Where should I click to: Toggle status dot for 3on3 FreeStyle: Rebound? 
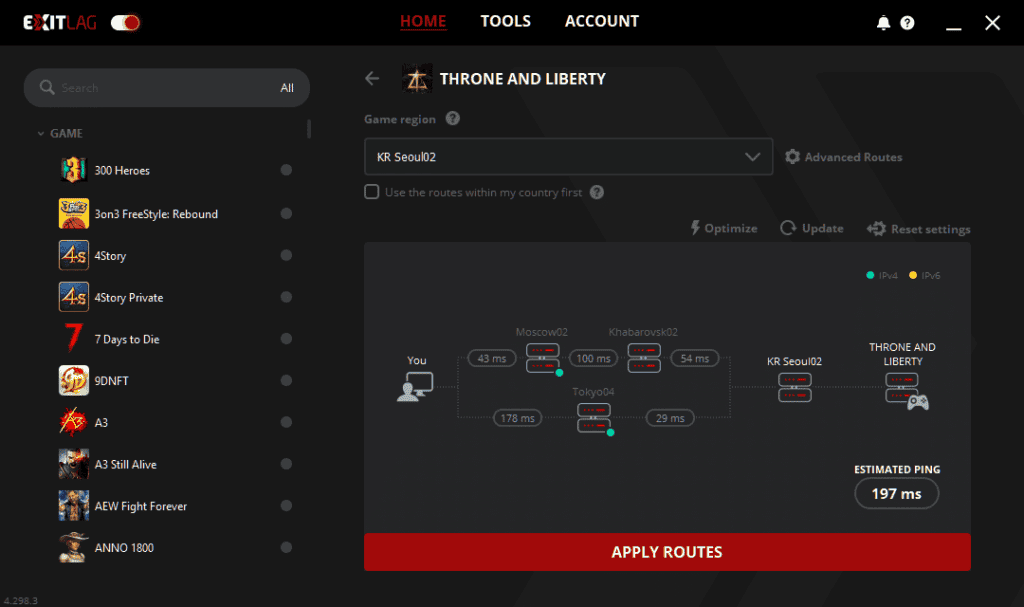click(x=286, y=214)
